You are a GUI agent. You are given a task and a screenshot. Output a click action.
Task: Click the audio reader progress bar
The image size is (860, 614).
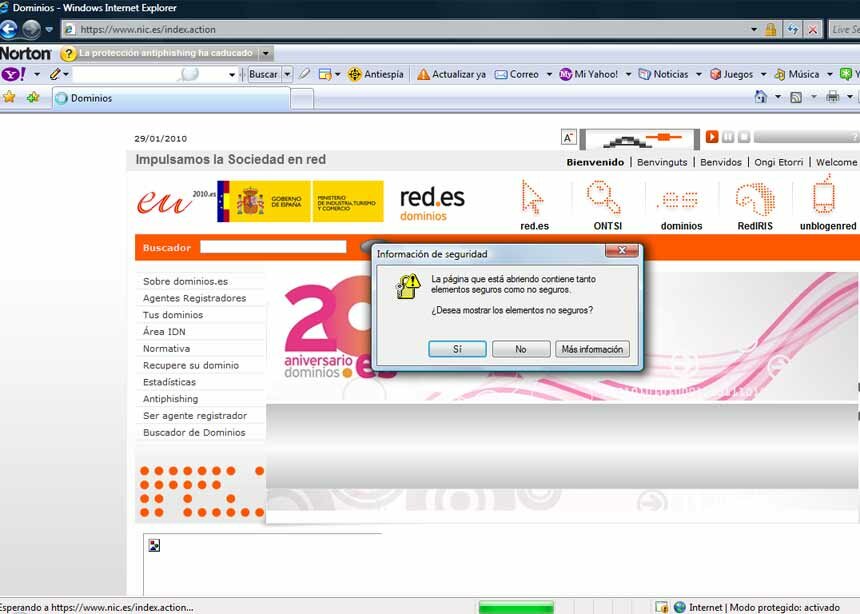click(805, 137)
